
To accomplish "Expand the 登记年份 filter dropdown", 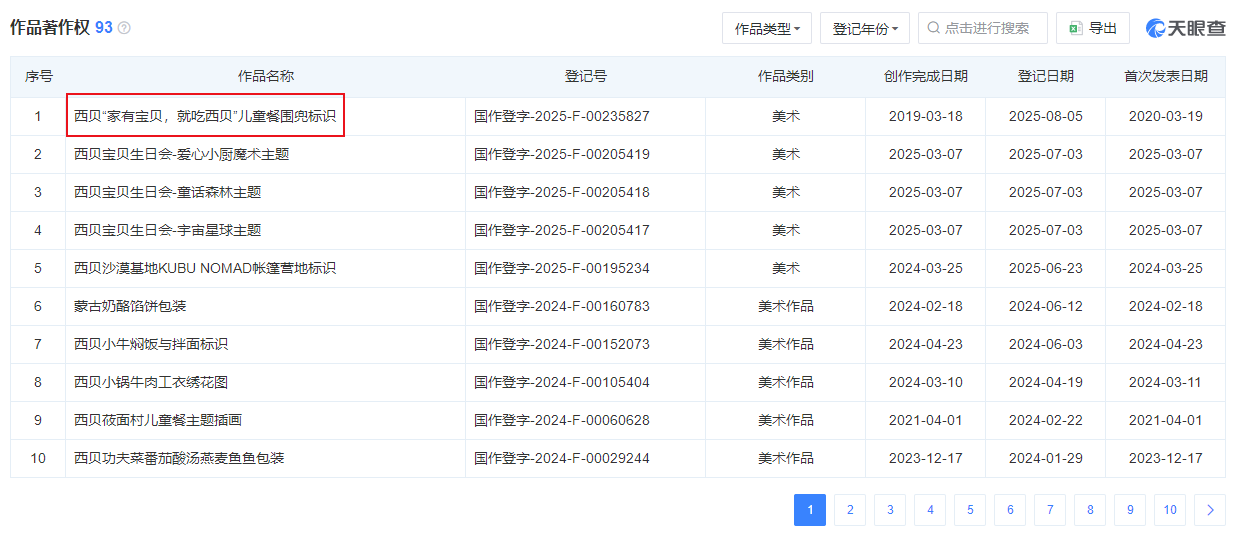I will click(x=865, y=29).
